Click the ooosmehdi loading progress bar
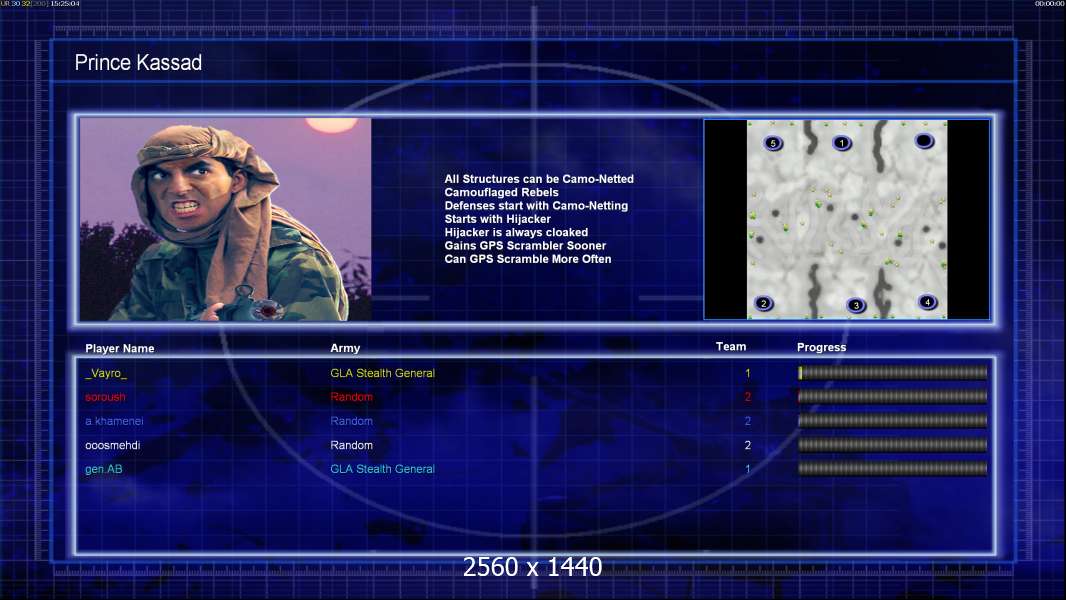 pos(893,444)
